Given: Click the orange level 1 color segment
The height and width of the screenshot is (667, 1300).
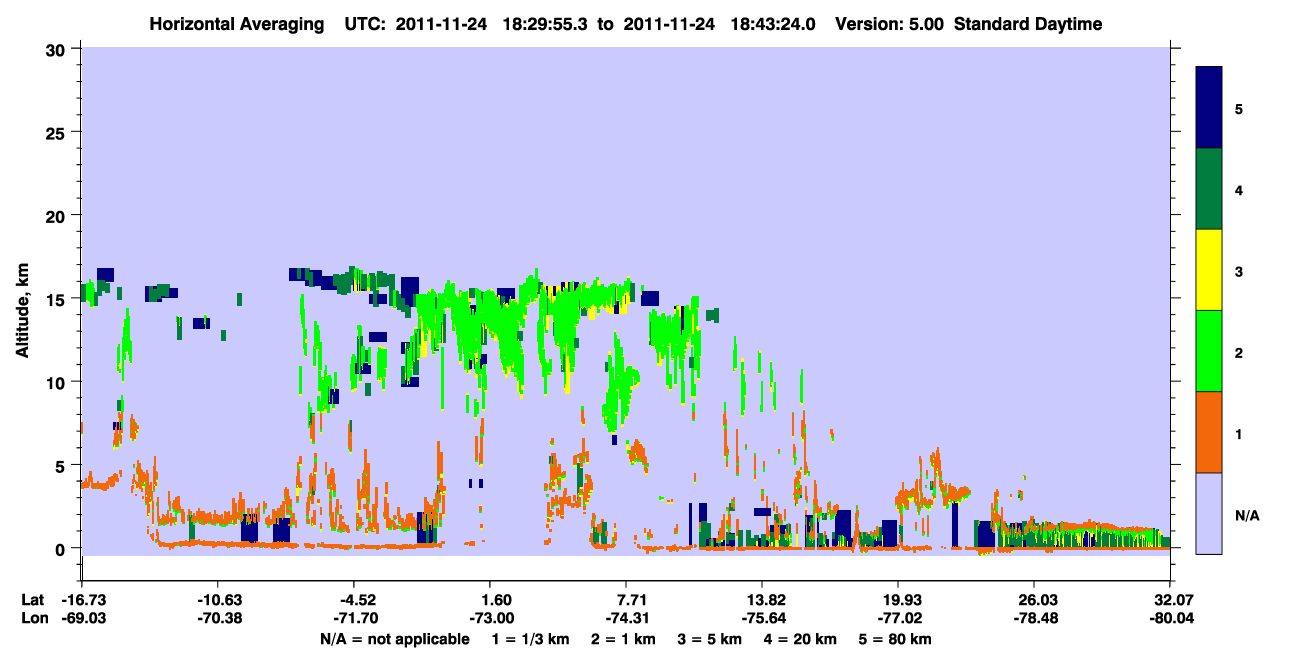Looking at the screenshot, I should point(1209,432).
